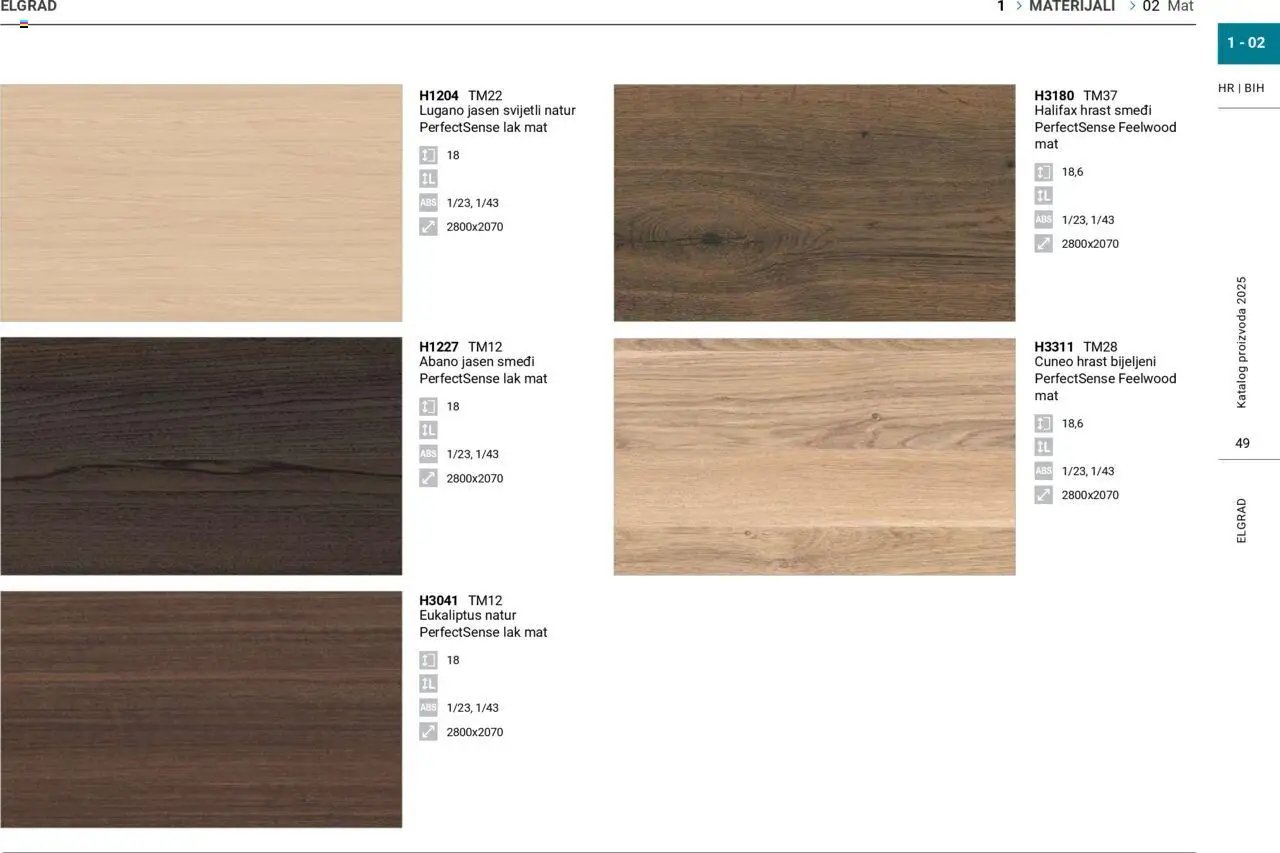
Task: Click the grain direction IL icon under H3180
Action: [x=1043, y=195]
